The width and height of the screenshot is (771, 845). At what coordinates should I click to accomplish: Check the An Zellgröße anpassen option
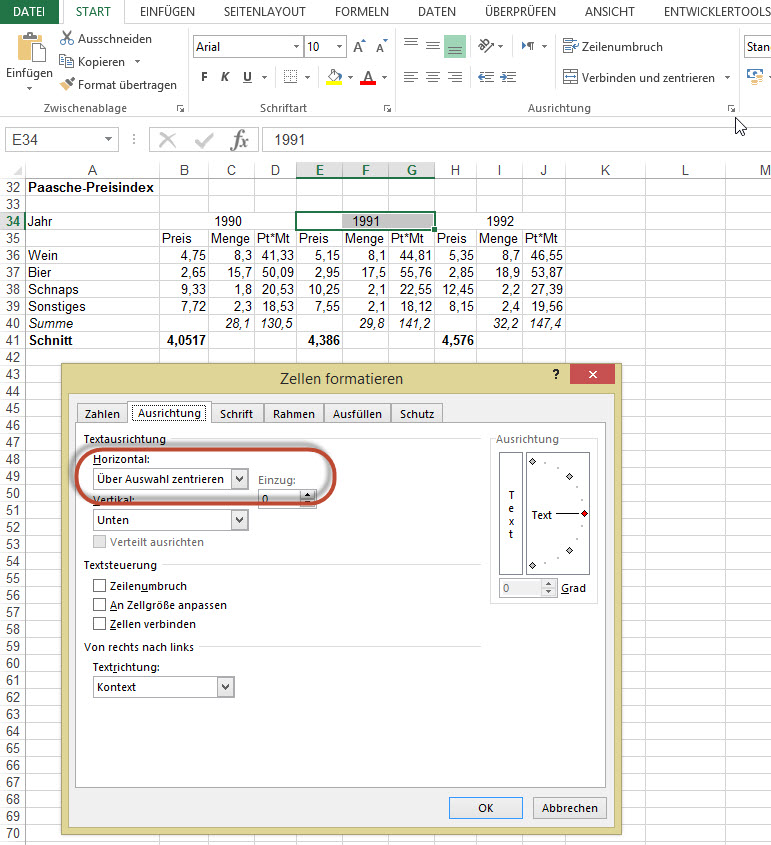99,605
